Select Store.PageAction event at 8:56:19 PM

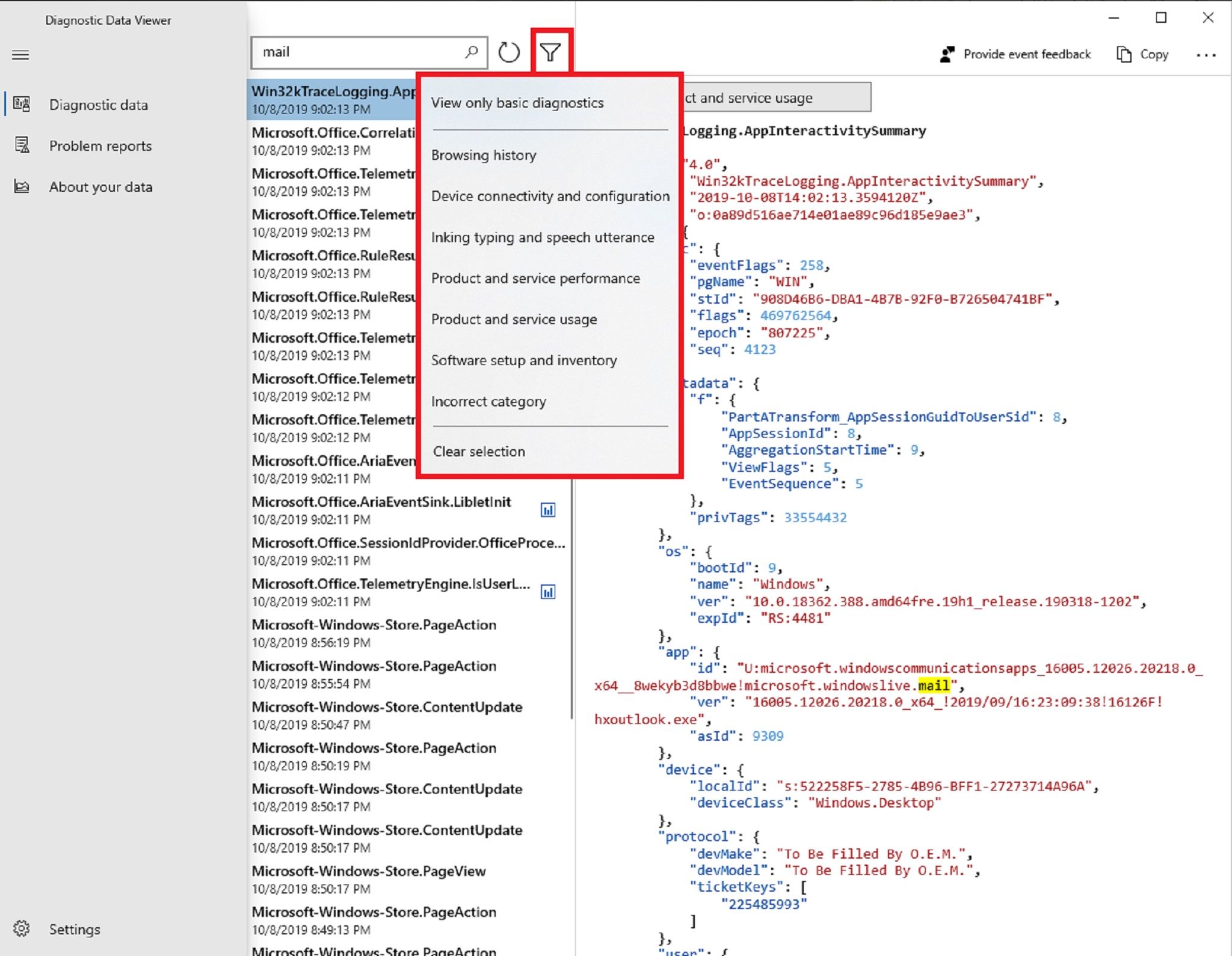(x=408, y=633)
